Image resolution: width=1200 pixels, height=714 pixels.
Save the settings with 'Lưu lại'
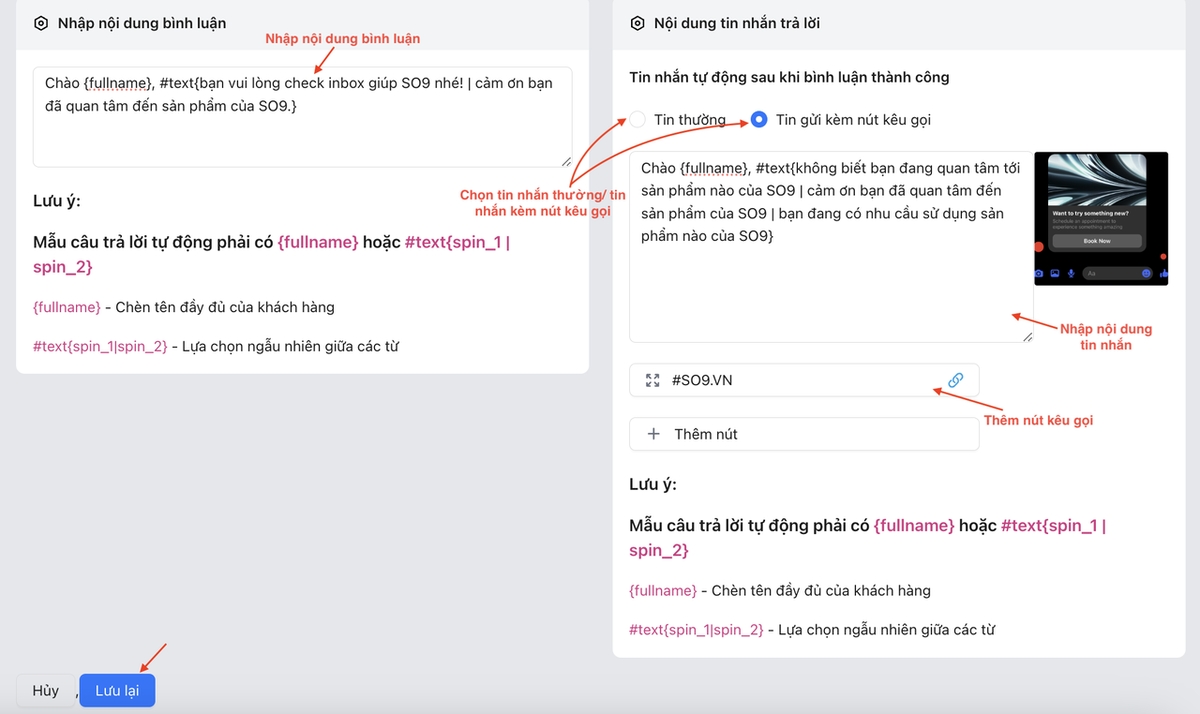(x=117, y=691)
